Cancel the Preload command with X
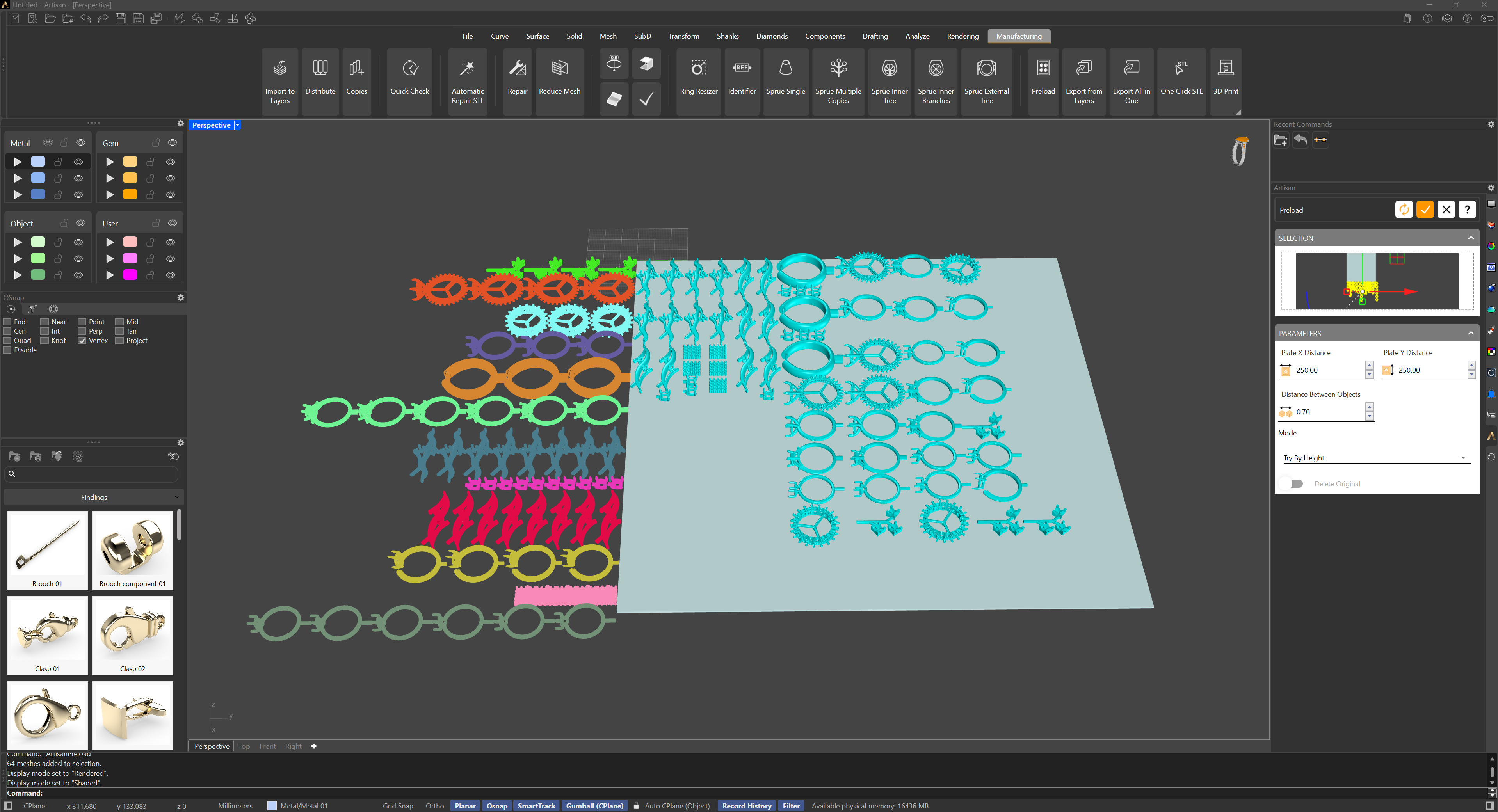 [x=1446, y=209]
